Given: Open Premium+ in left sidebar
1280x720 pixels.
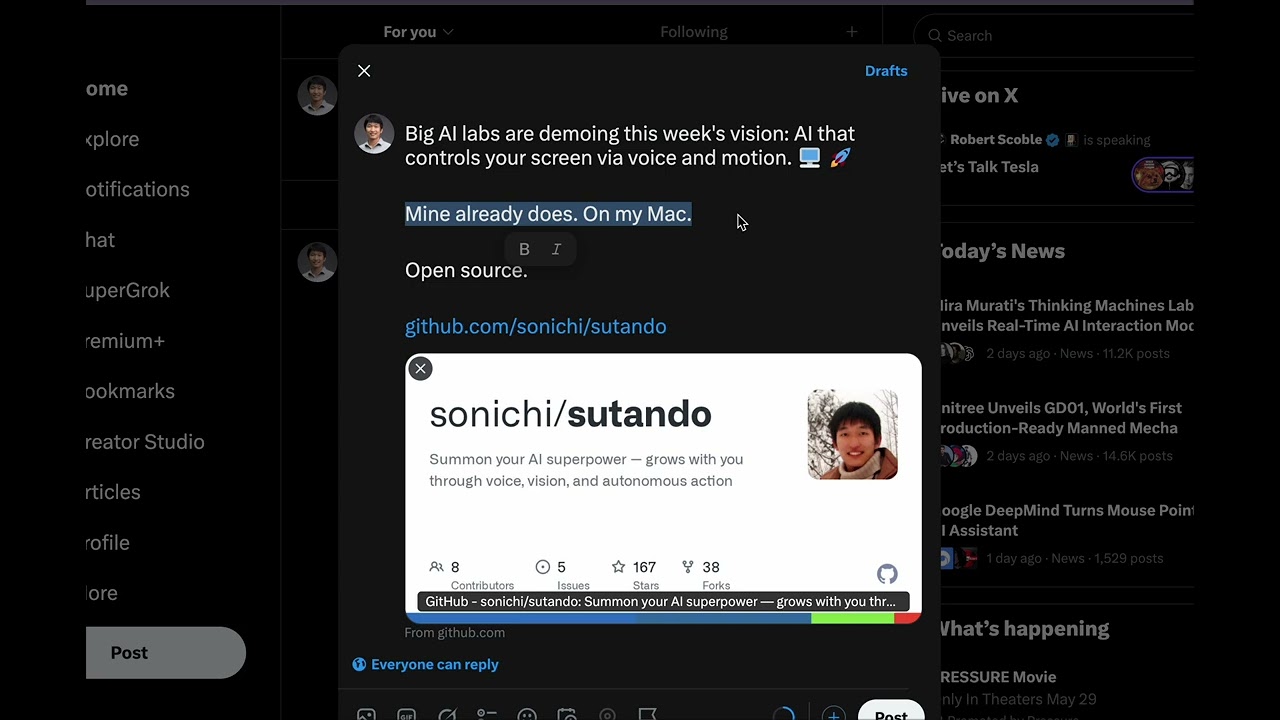Looking at the screenshot, I should (x=125, y=341).
